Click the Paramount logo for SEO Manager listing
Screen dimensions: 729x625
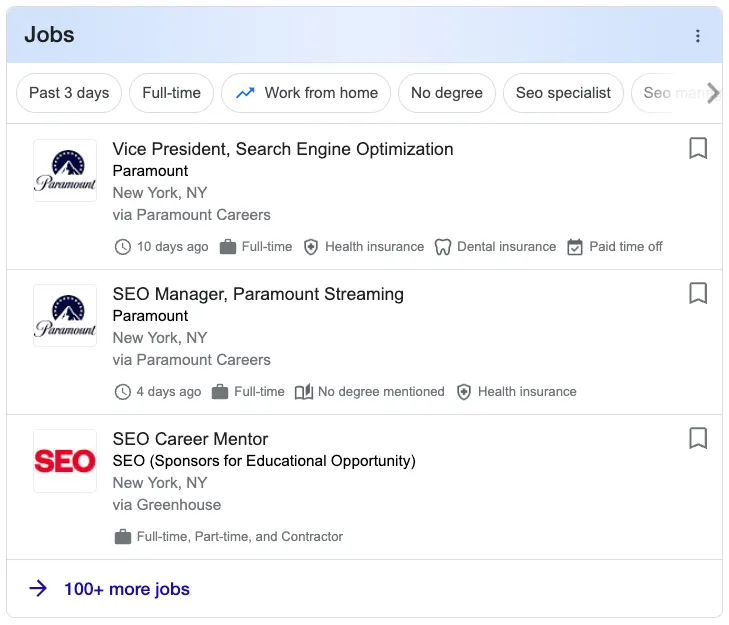click(x=65, y=316)
